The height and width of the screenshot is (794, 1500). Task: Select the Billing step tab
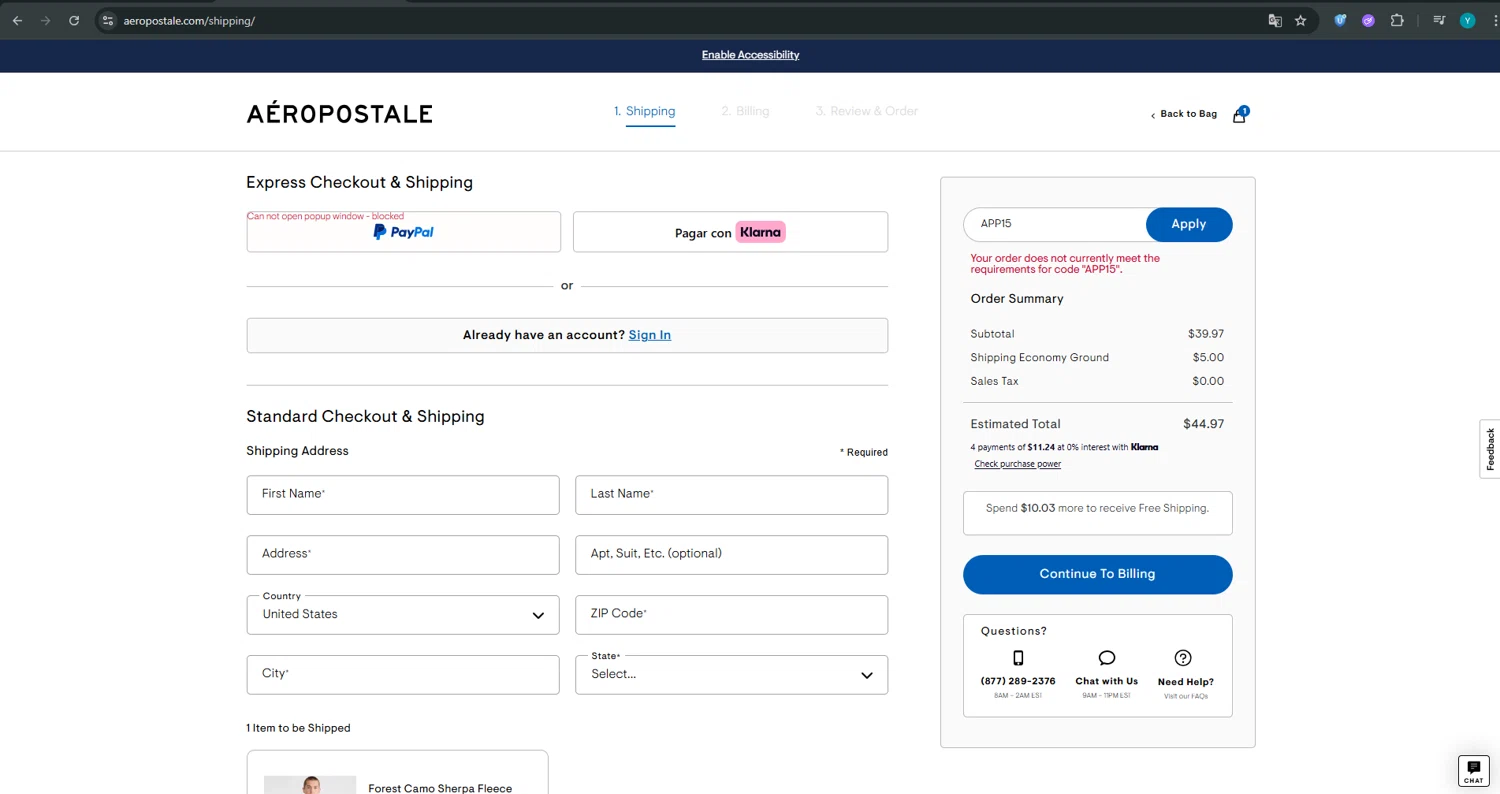[746, 111]
